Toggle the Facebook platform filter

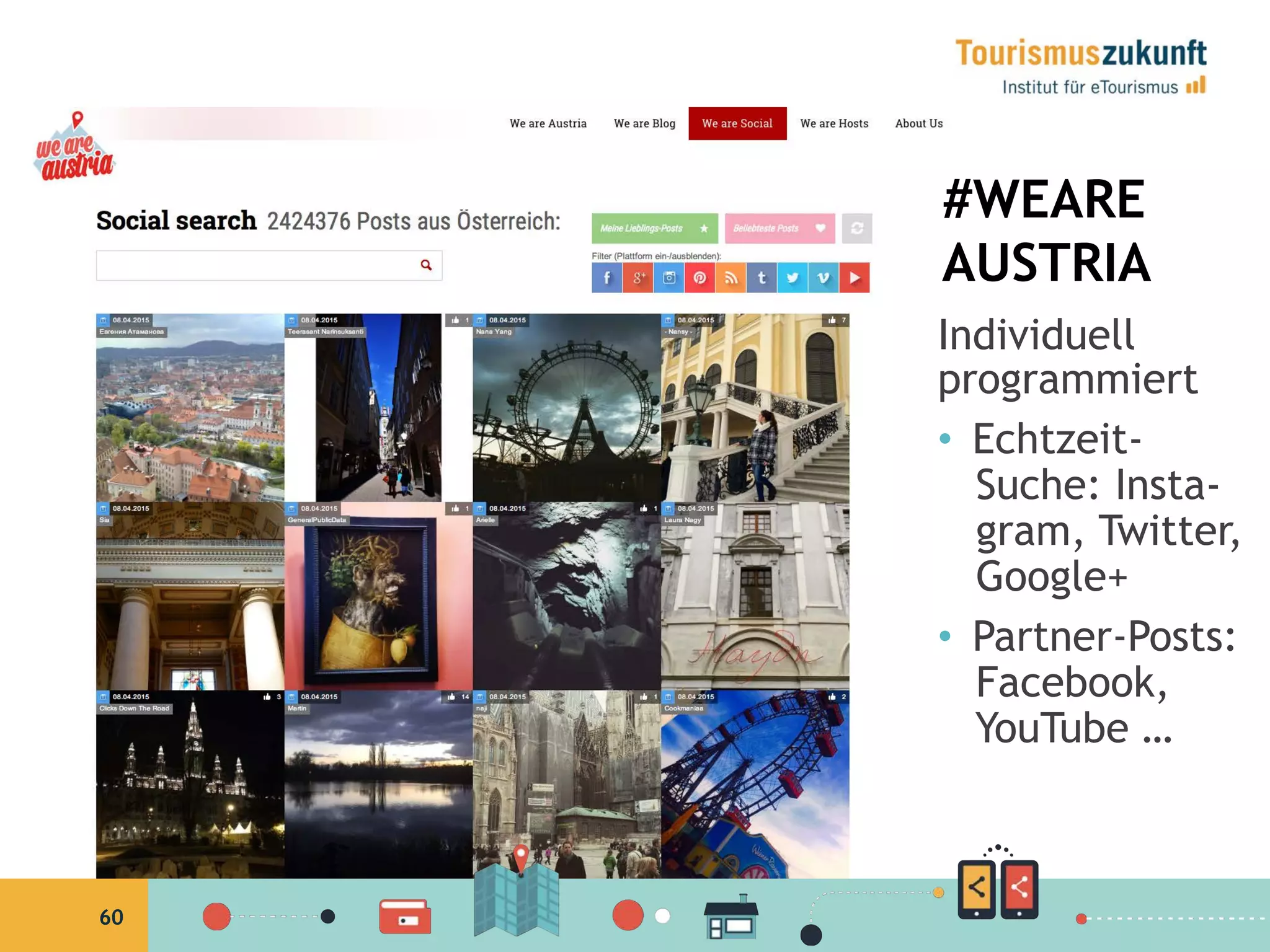(x=606, y=278)
